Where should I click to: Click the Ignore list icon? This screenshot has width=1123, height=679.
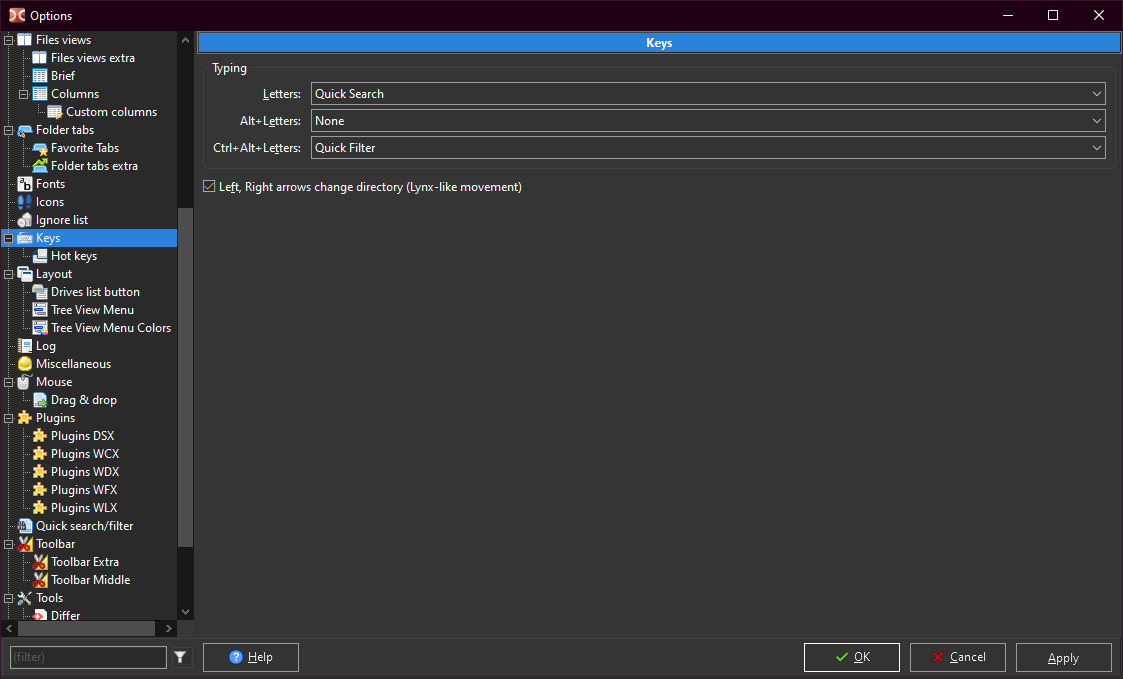pos(25,220)
